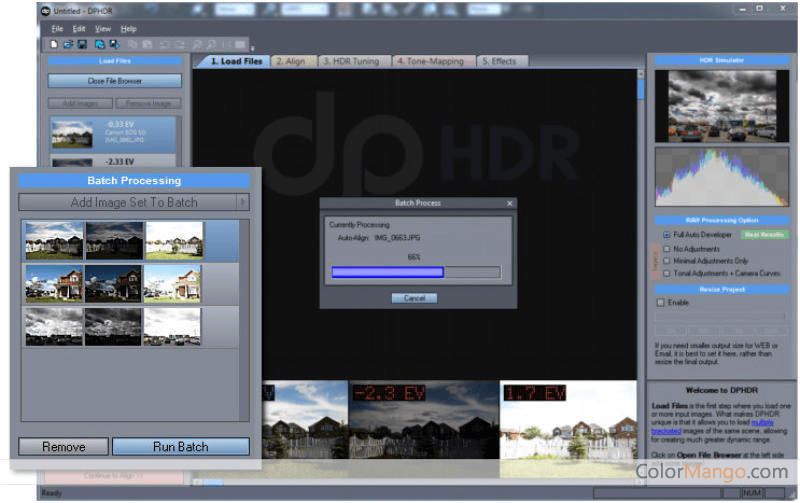Tick the Resize Project Enable checkbox
The width and height of the screenshot is (800, 503).
tap(660, 303)
